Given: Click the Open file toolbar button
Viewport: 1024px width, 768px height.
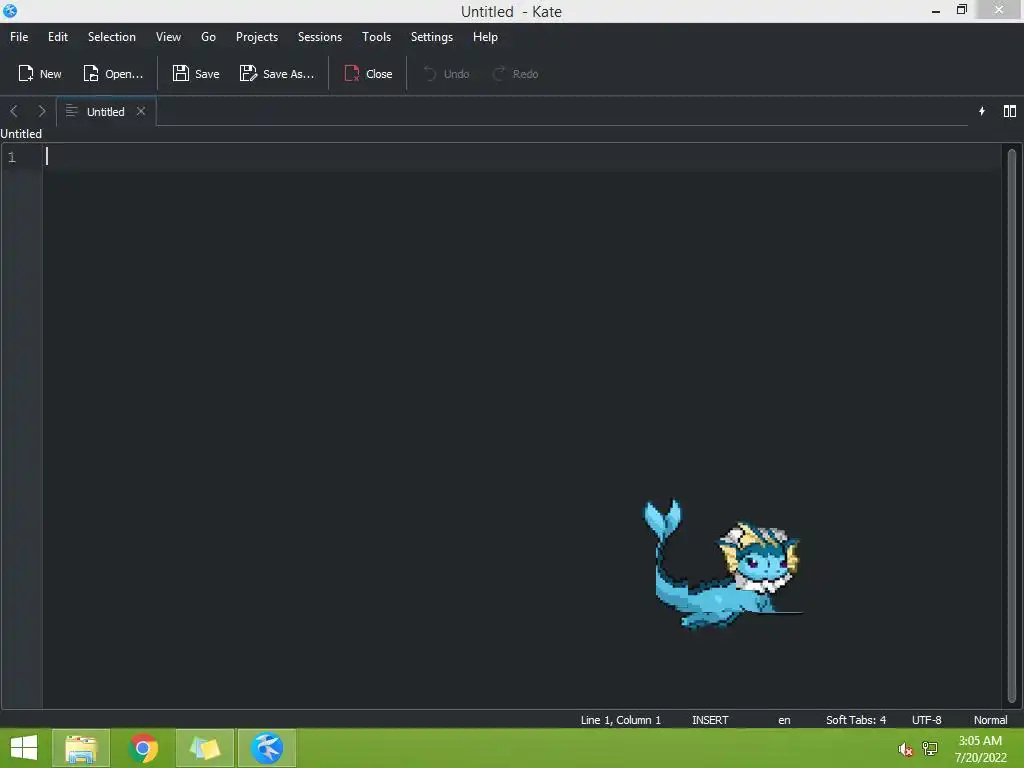Looking at the screenshot, I should point(112,74).
